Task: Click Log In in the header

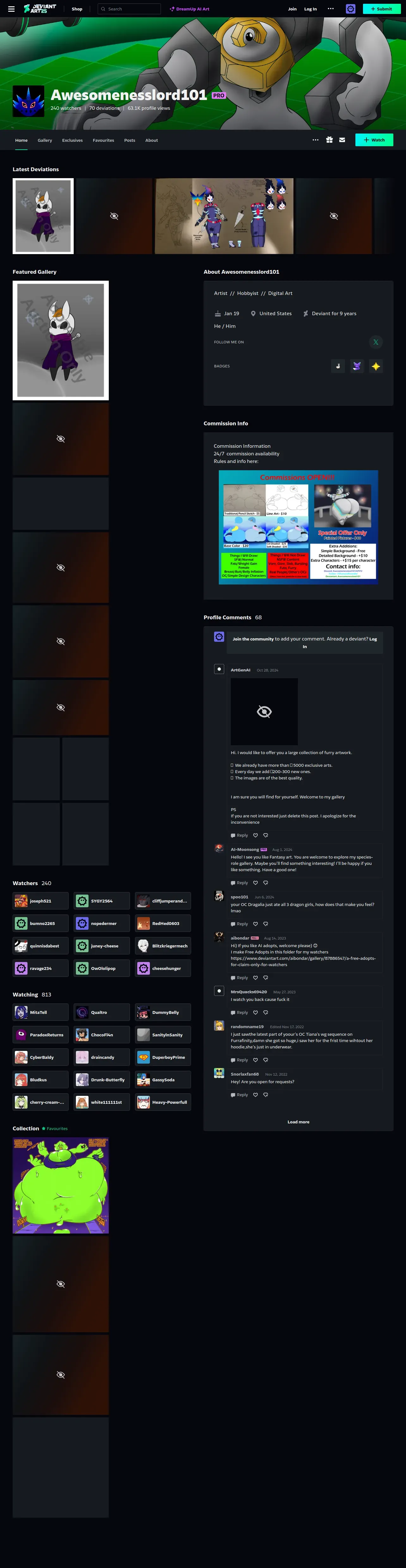Action: pos(311,9)
